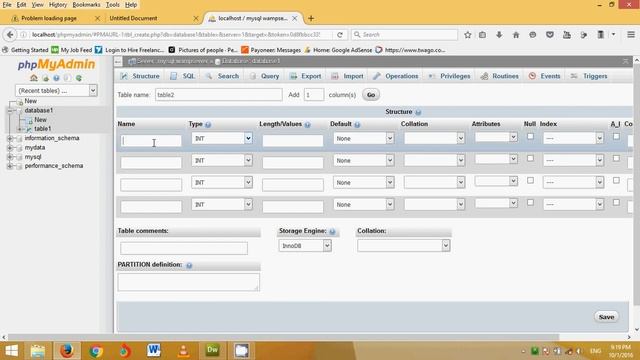Collapse navigation panel arrow icon
The height and width of the screenshot is (360, 640).
click(118, 62)
